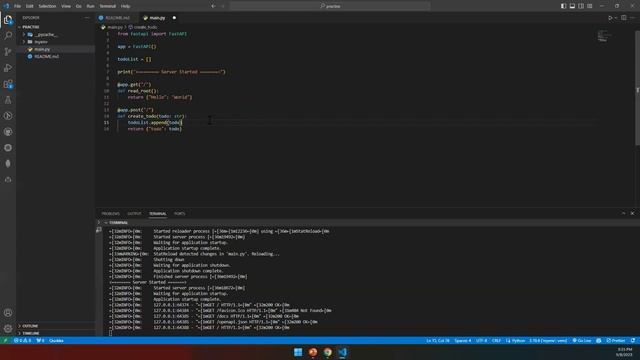Screen dimensions: 640x360
Task: Go back with the navigation arrow
Action: tap(213, 6)
